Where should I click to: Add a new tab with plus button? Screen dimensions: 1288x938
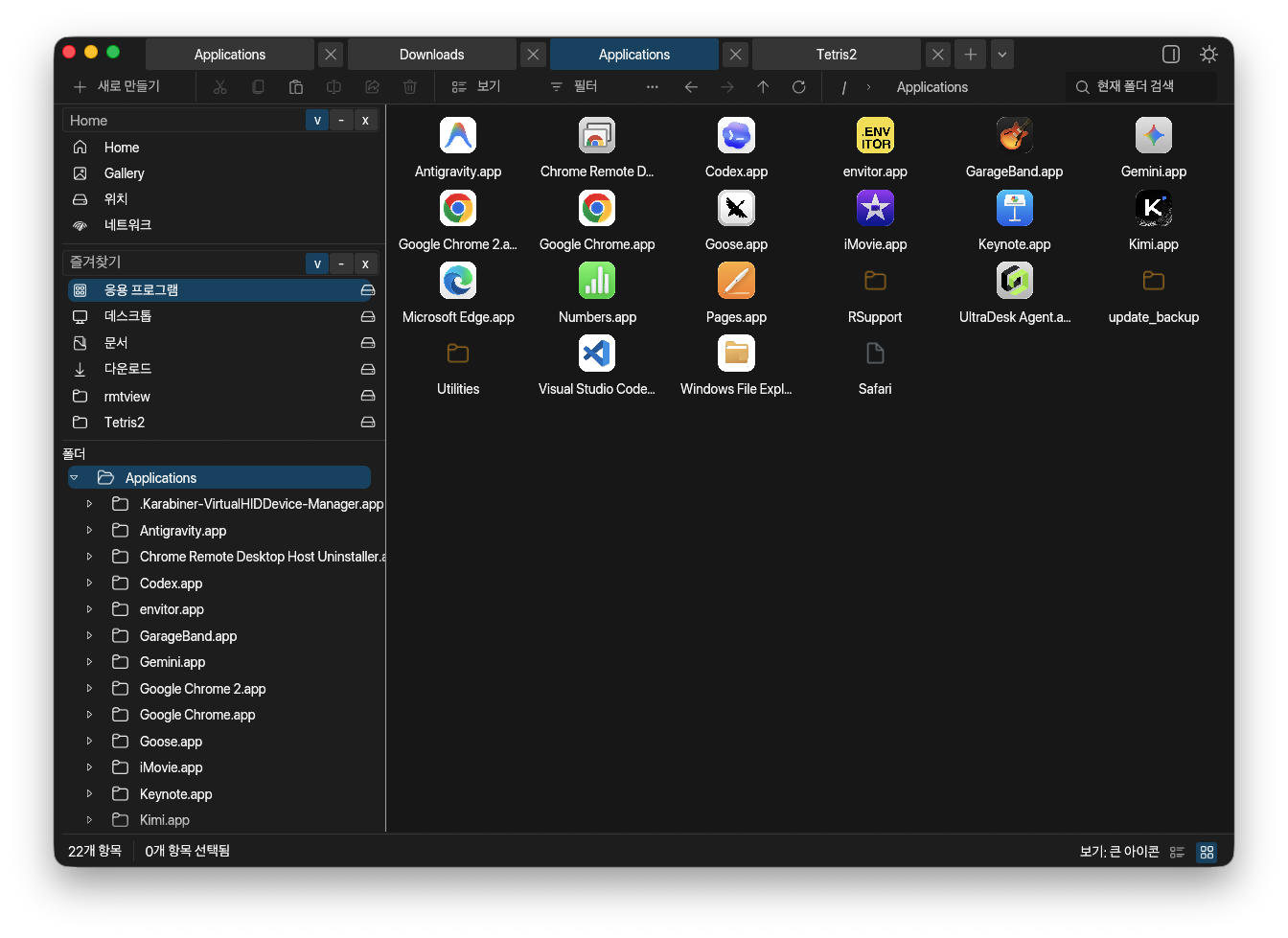971,55
